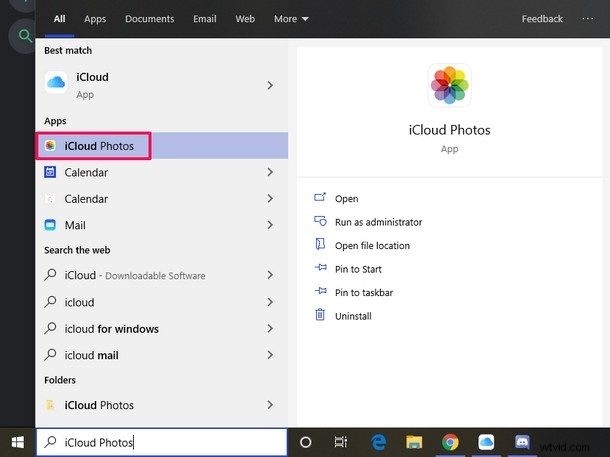The height and width of the screenshot is (457, 610).
Task: Switch to the All tab
Action: [x=60, y=19]
